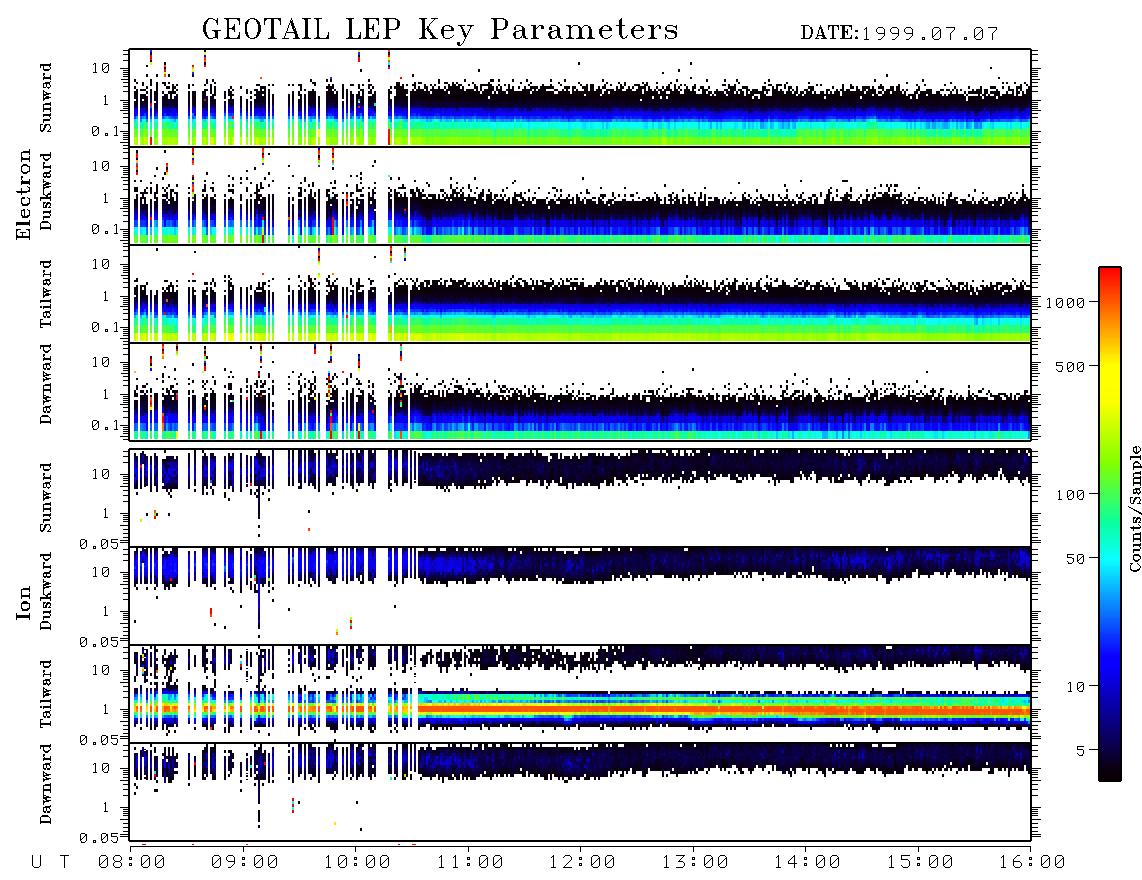Click the '500' color scale value
This screenshot has height=880, width=1142.
(1071, 367)
